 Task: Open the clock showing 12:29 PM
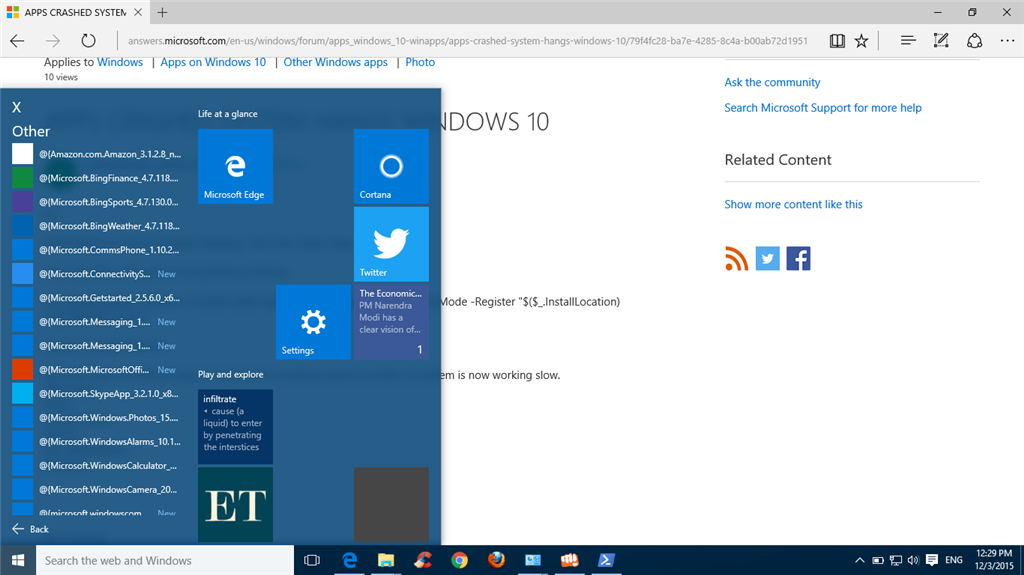(994, 560)
